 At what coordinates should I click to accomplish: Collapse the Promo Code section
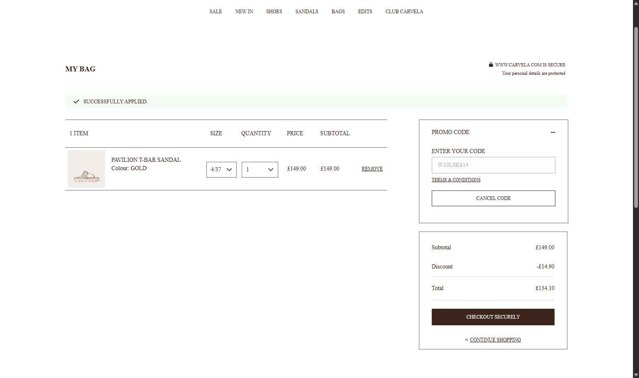click(x=553, y=132)
